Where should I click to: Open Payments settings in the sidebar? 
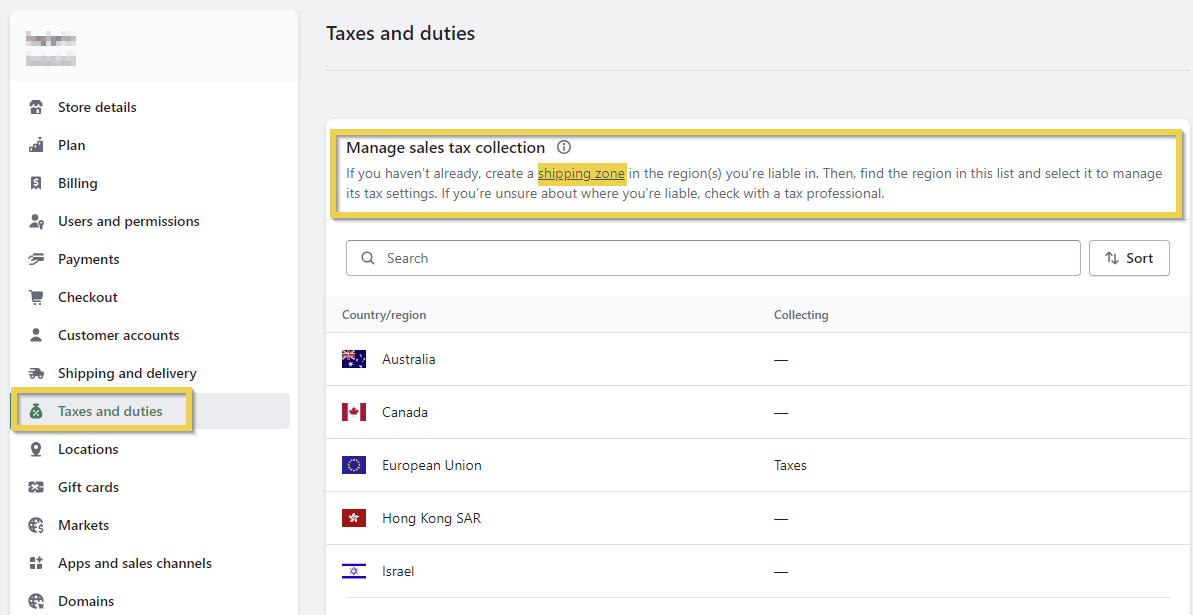click(x=88, y=259)
